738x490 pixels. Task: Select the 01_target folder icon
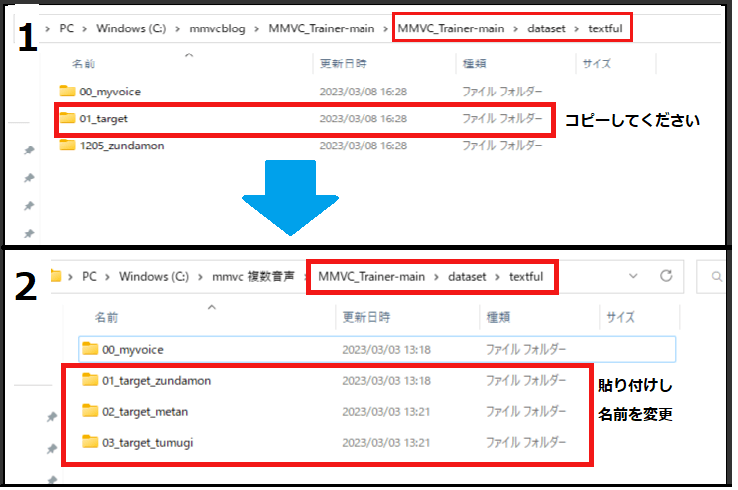point(67,118)
